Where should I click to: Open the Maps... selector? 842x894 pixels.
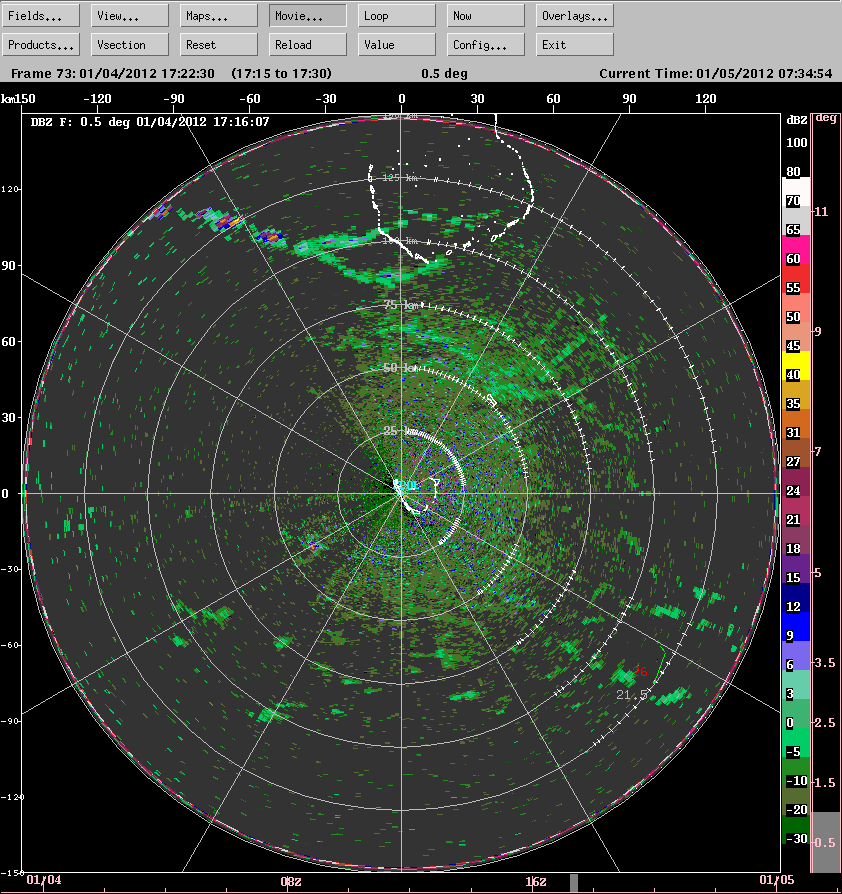point(218,16)
